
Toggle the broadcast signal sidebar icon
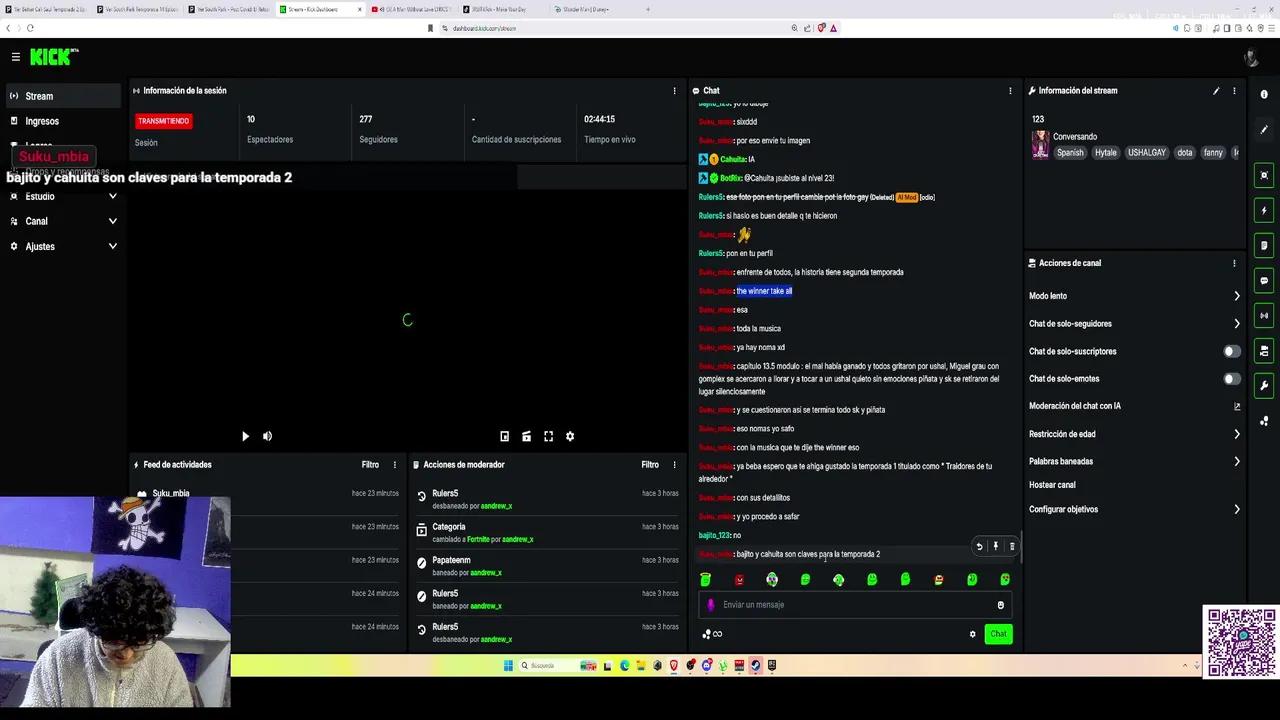pos(1264,316)
